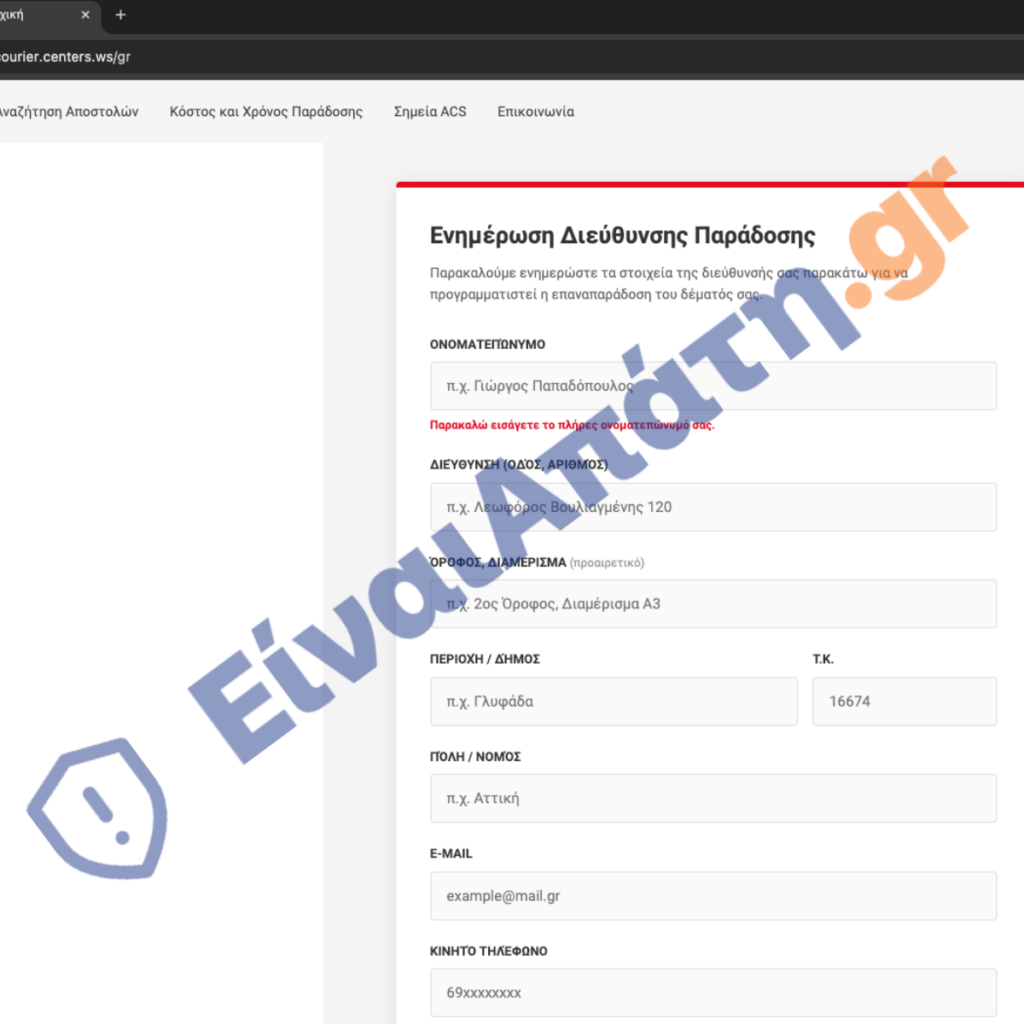
Task: Click the E-MAIL label
Action: (451, 854)
